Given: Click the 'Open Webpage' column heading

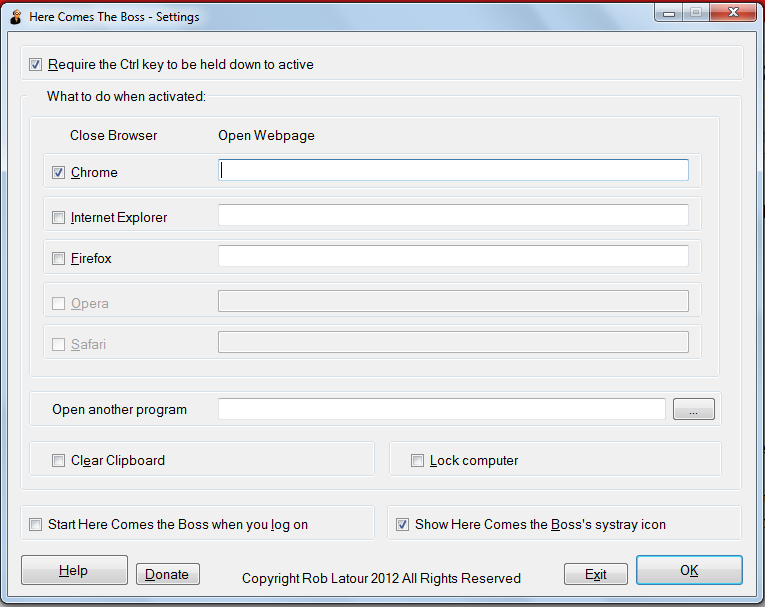Looking at the screenshot, I should (266, 136).
